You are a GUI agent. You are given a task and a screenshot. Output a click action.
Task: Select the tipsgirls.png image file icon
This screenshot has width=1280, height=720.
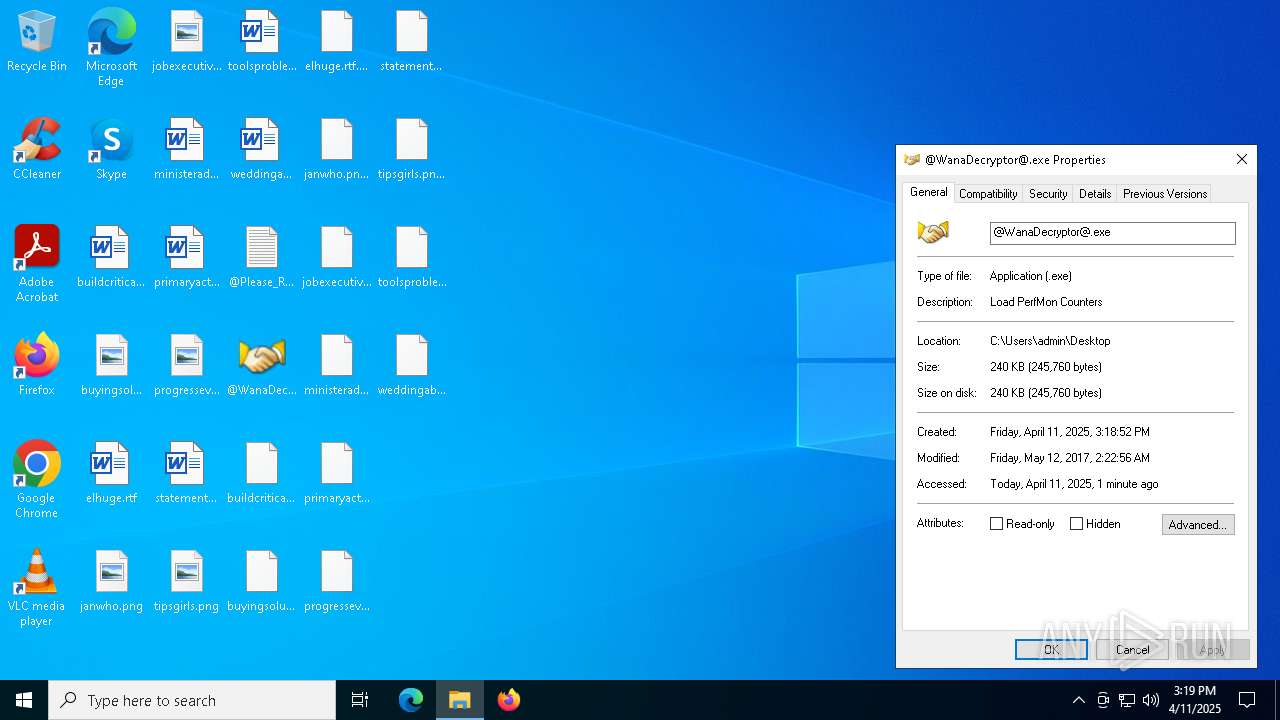click(187, 582)
